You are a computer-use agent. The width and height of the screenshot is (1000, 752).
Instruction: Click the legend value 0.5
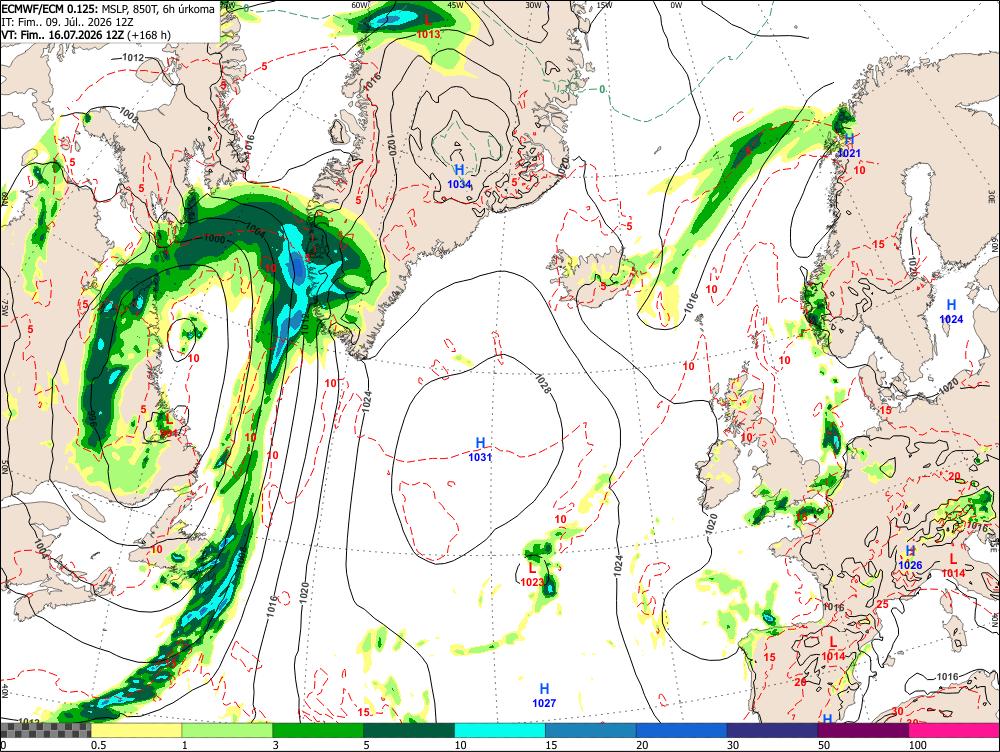[98, 745]
